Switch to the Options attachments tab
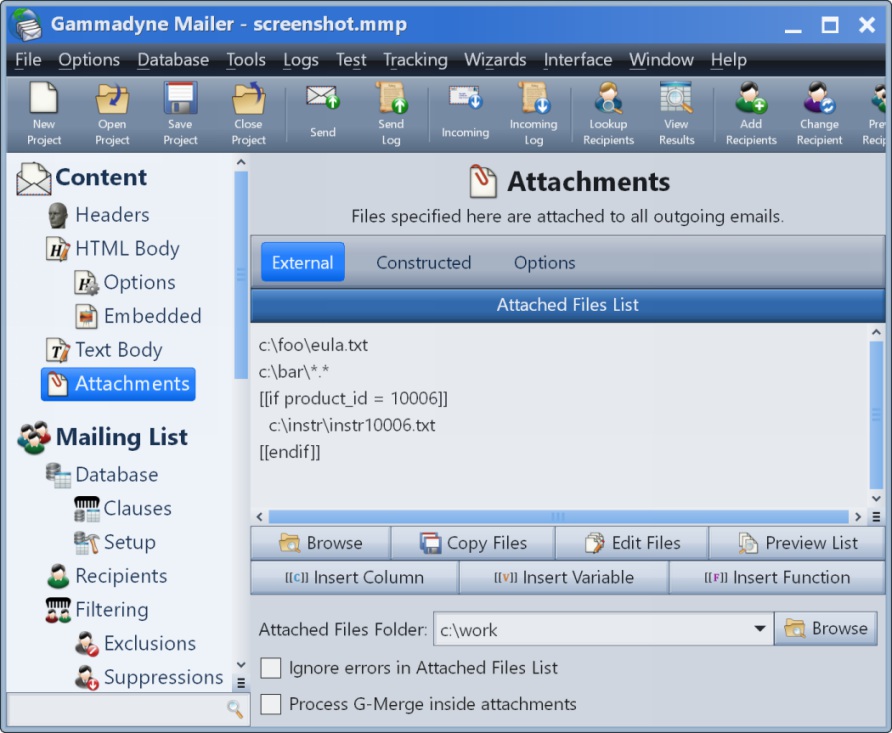 tap(544, 263)
